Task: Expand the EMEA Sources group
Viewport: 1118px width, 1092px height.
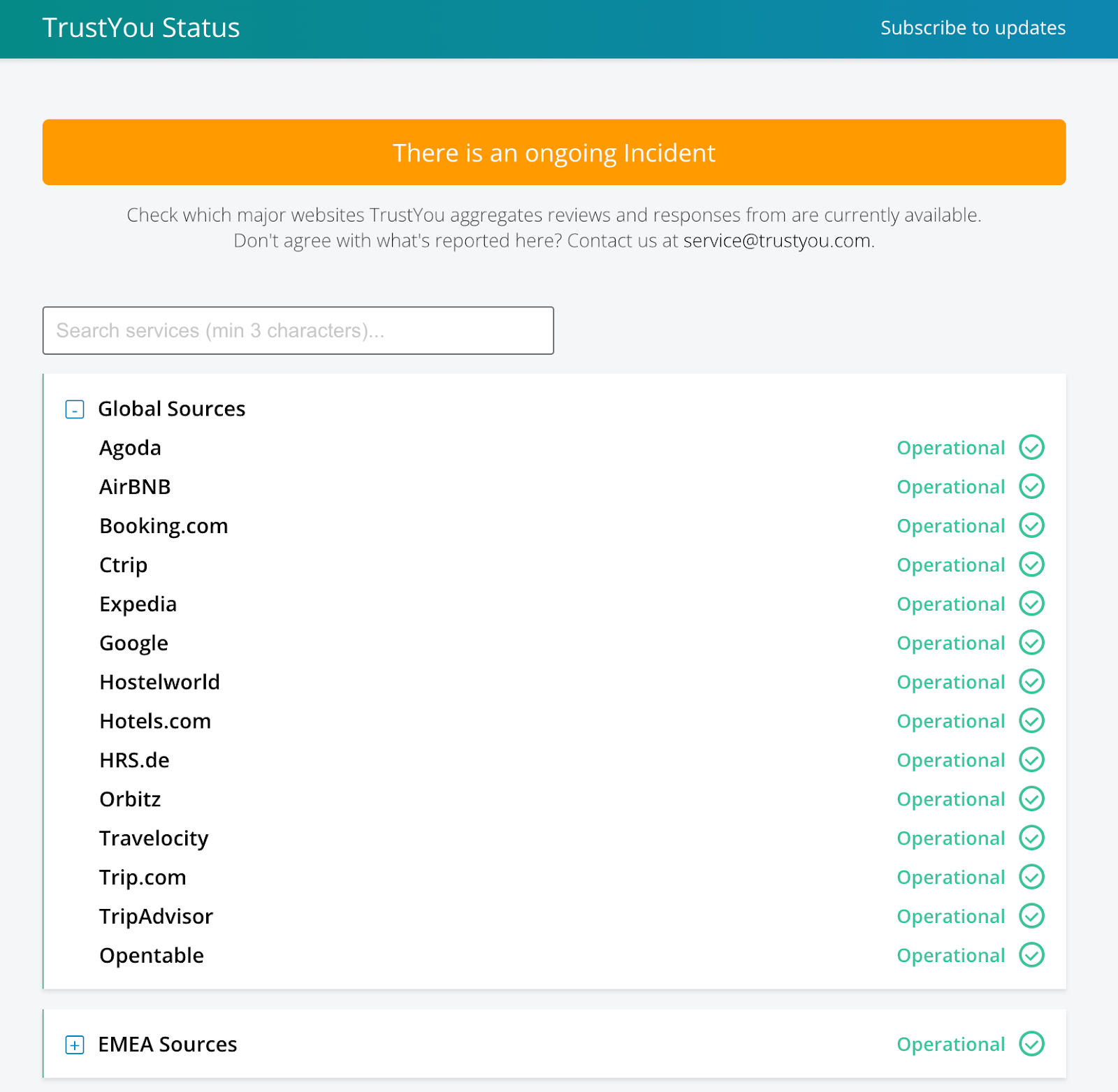Action: (x=75, y=1044)
